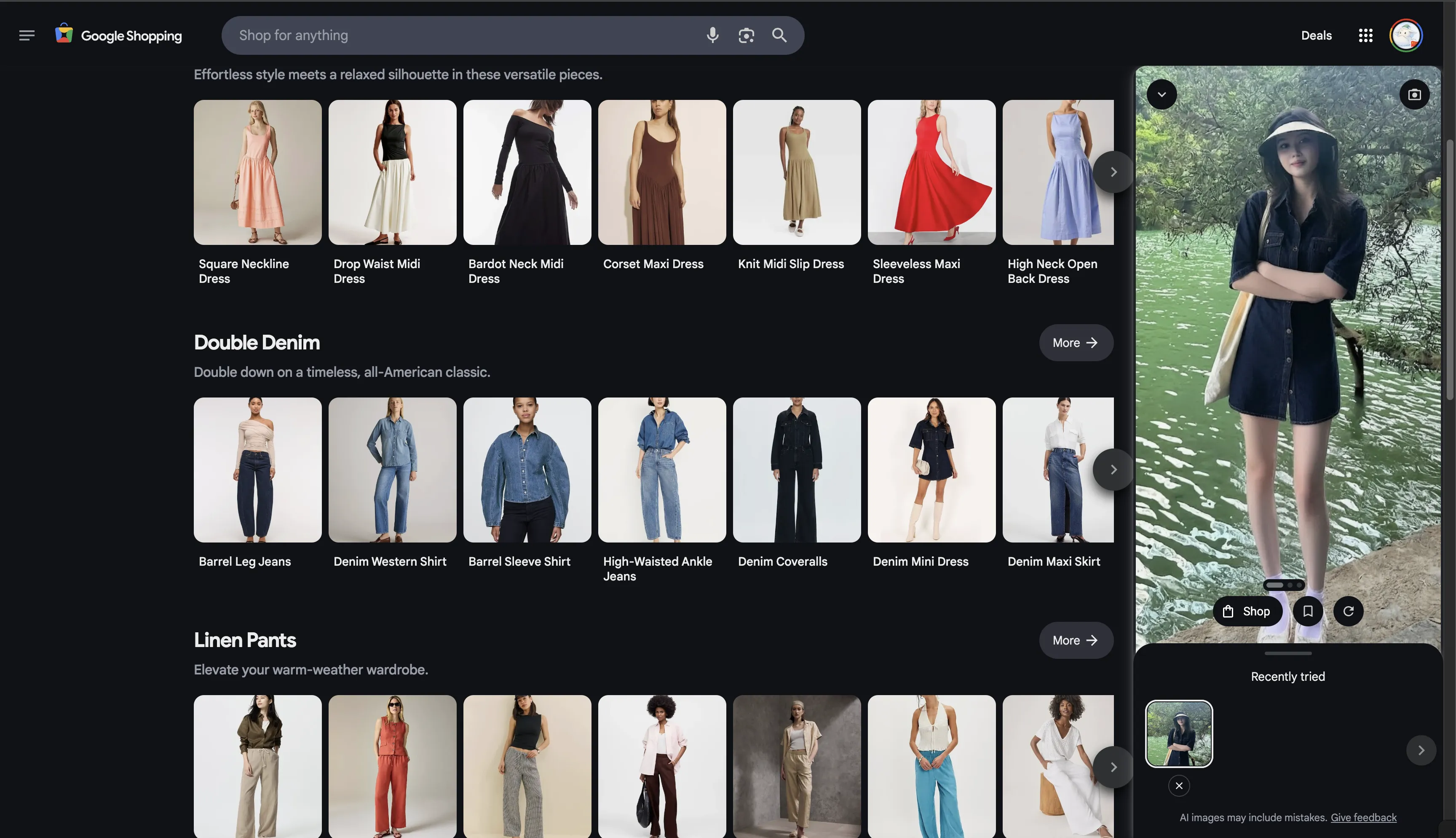
Task: Open dark brown linen pants image
Action: (x=662, y=767)
